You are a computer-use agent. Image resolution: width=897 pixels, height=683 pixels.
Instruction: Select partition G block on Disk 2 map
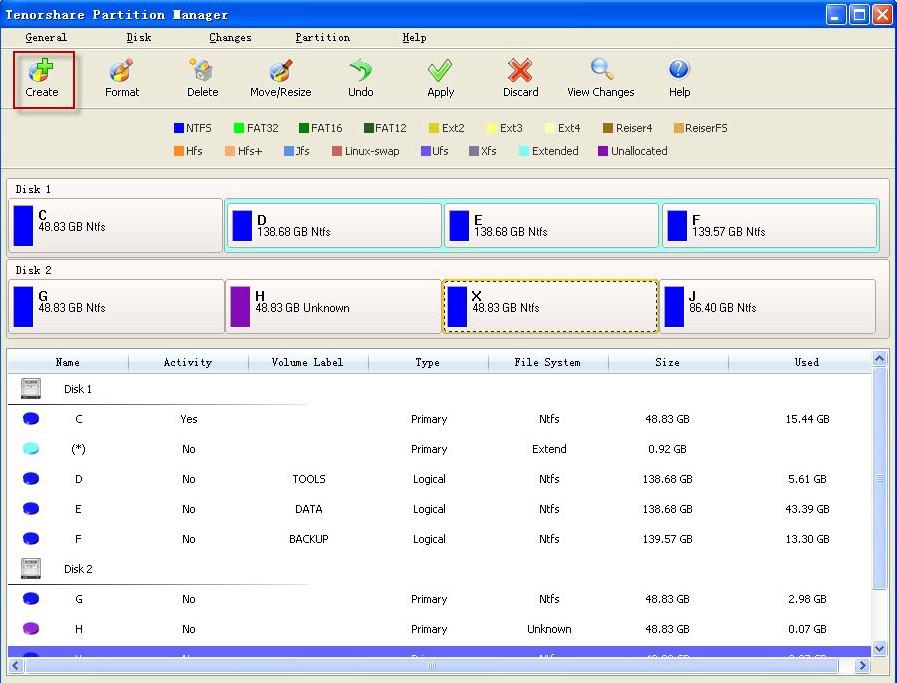[x=116, y=307]
